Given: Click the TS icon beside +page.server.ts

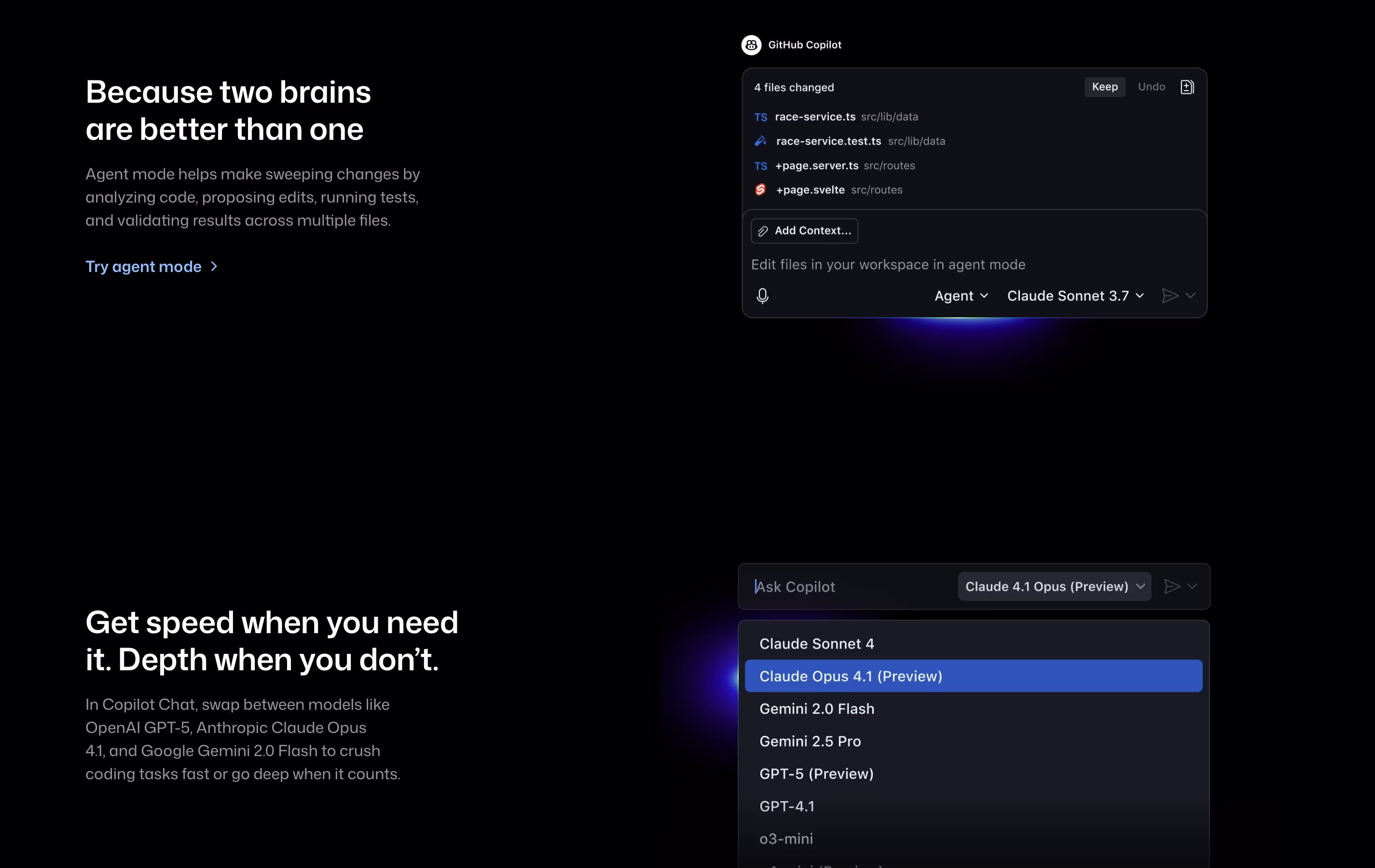Looking at the screenshot, I should pos(760,166).
